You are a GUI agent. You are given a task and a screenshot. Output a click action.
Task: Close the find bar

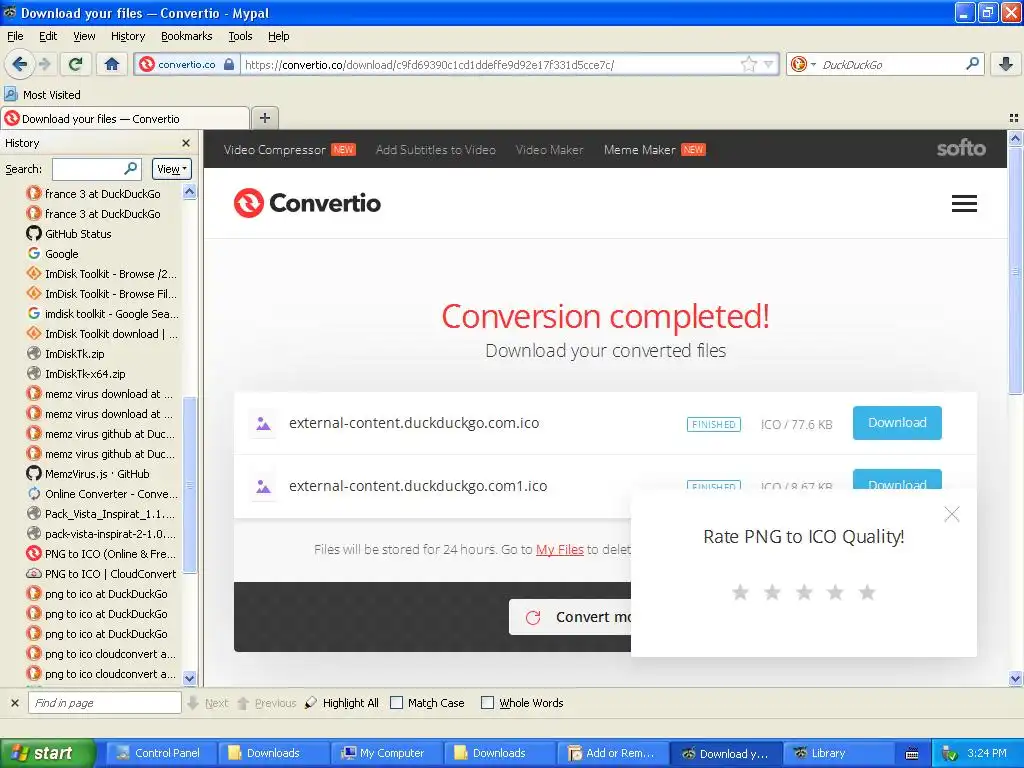[14, 703]
